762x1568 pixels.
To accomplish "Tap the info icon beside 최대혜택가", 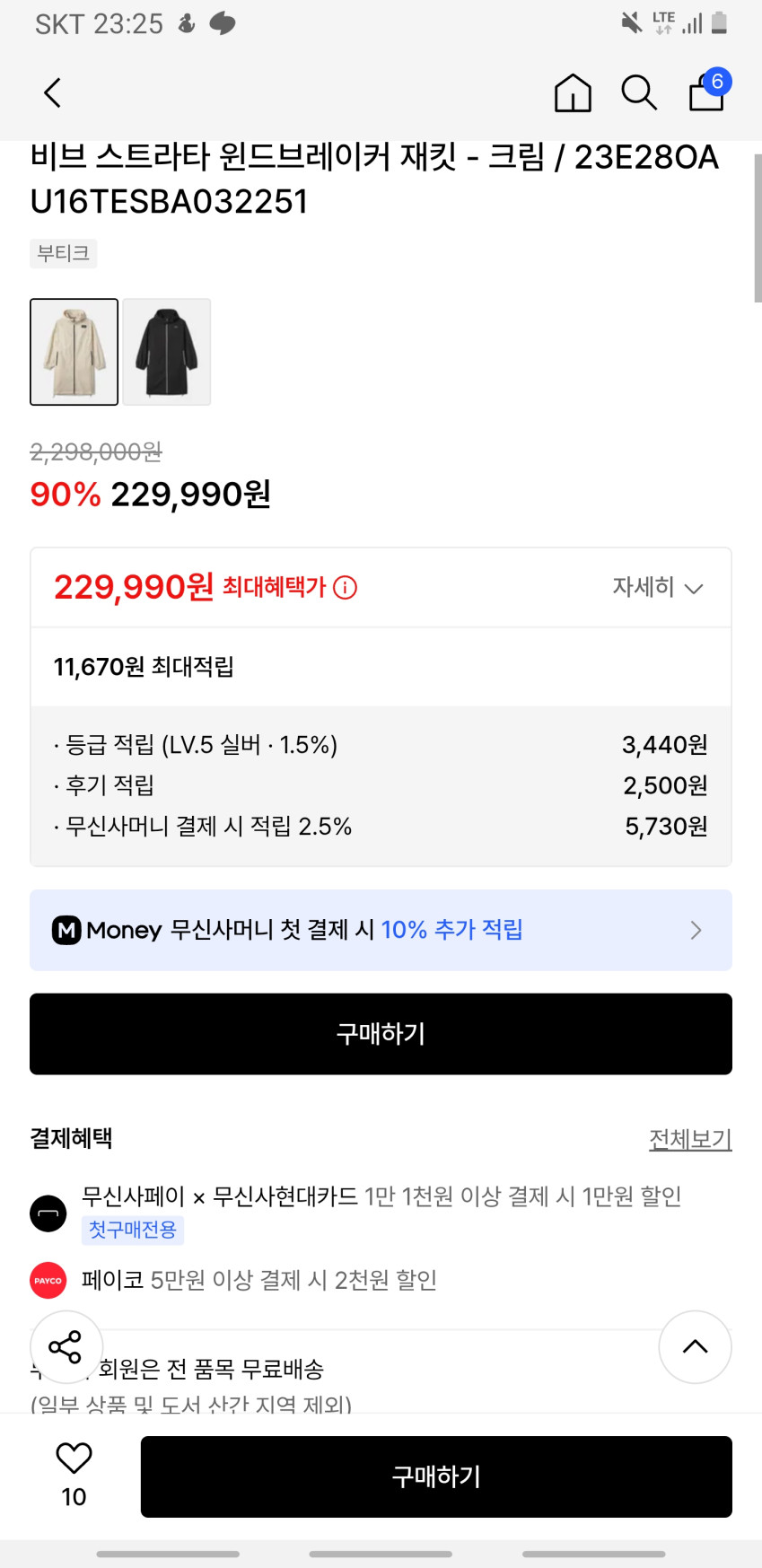I will click(346, 588).
